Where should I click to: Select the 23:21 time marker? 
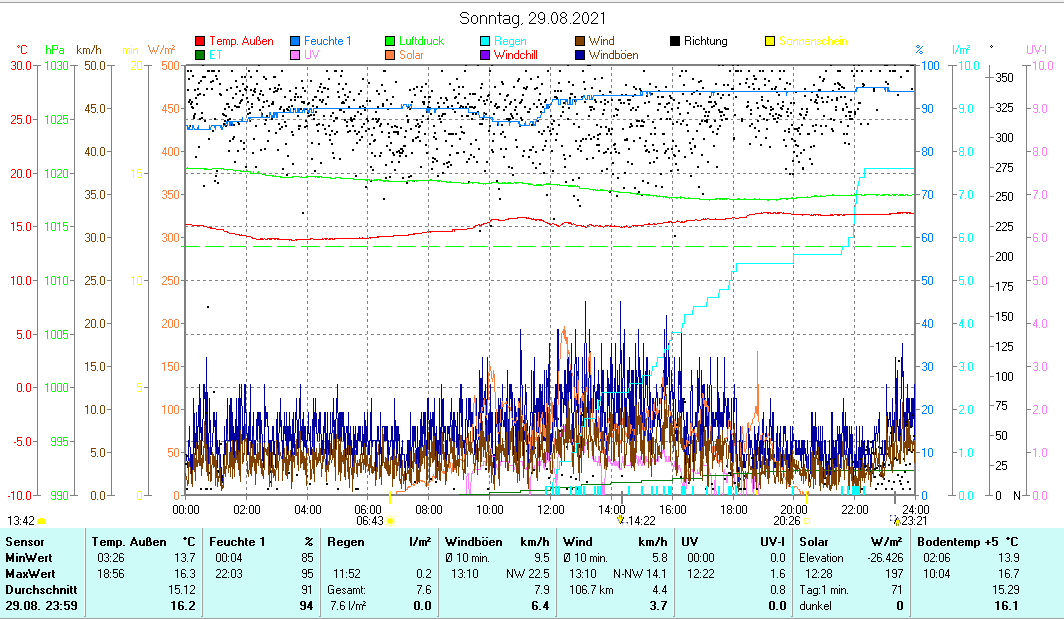(906, 520)
